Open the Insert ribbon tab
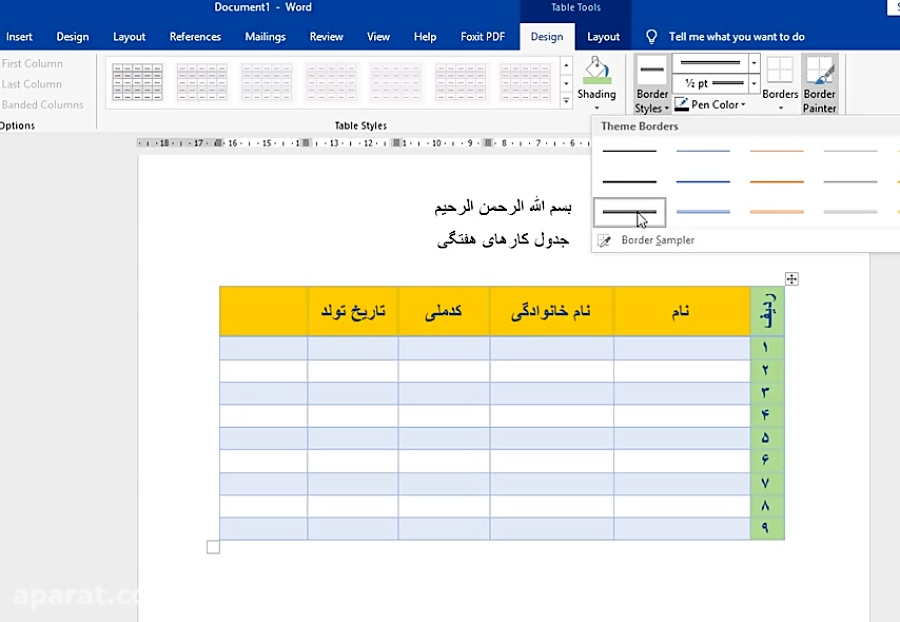 [19, 37]
